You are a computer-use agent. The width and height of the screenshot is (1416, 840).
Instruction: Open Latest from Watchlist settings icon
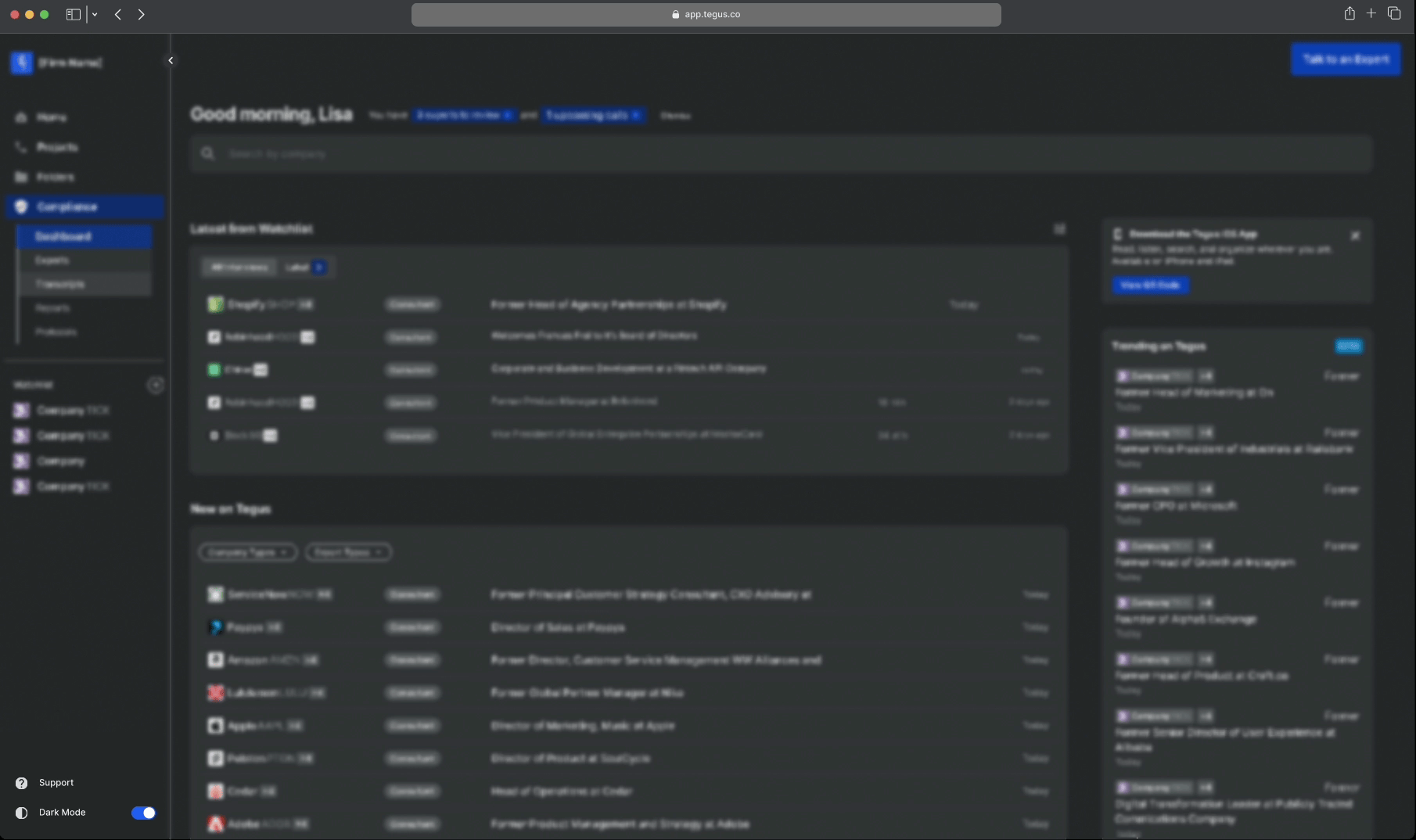(1059, 229)
